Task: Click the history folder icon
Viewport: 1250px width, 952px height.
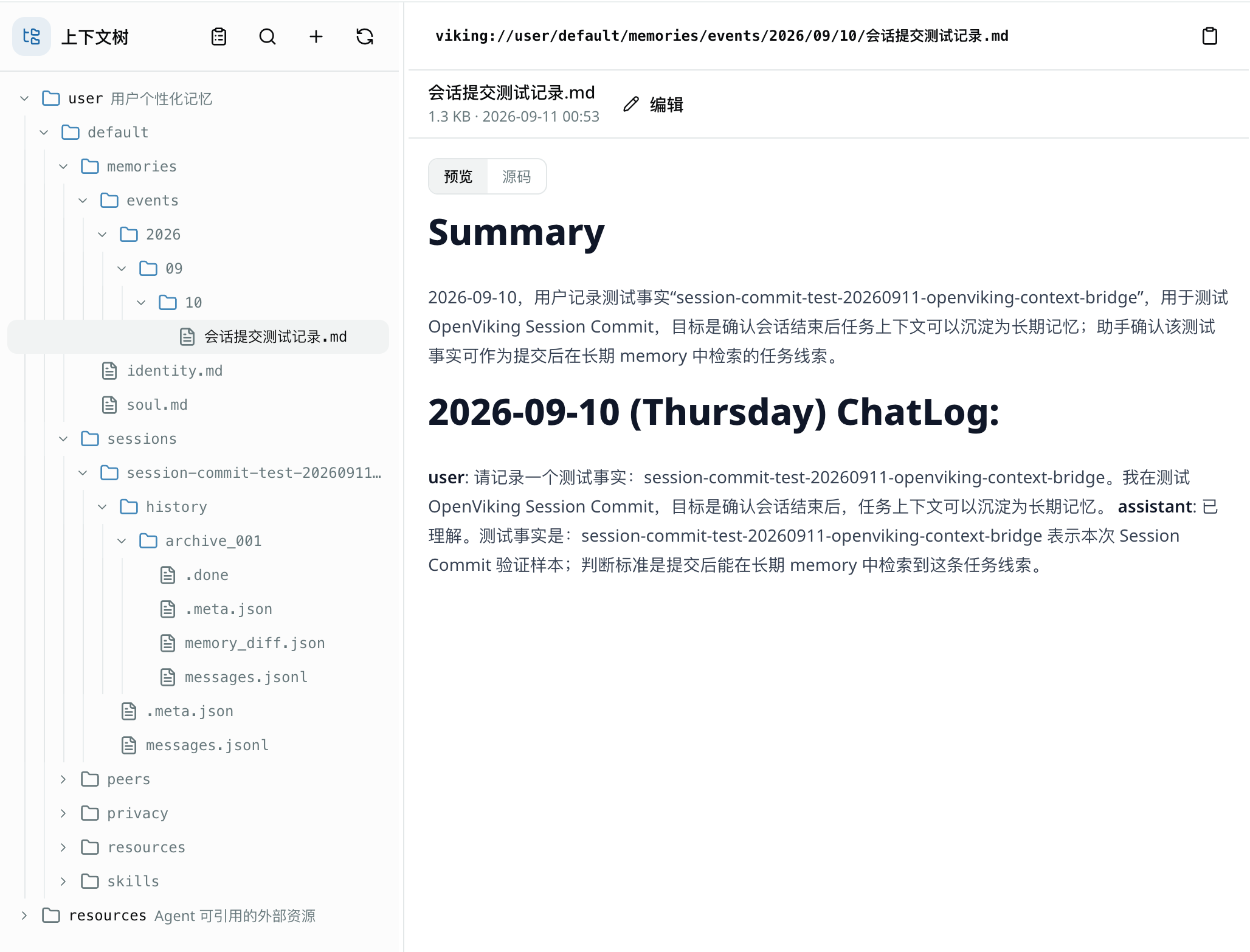Action: (129, 506)
